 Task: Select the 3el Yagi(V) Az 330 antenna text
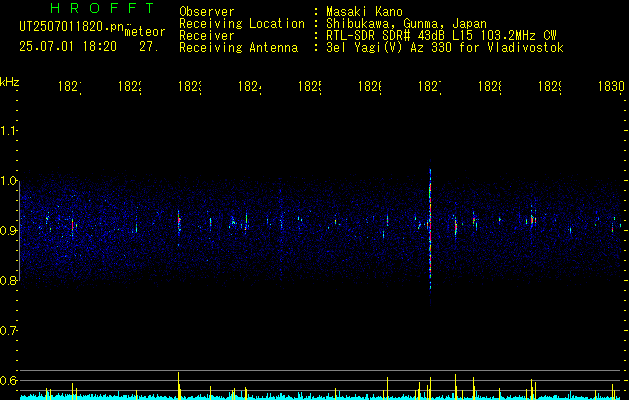point(445,48)
